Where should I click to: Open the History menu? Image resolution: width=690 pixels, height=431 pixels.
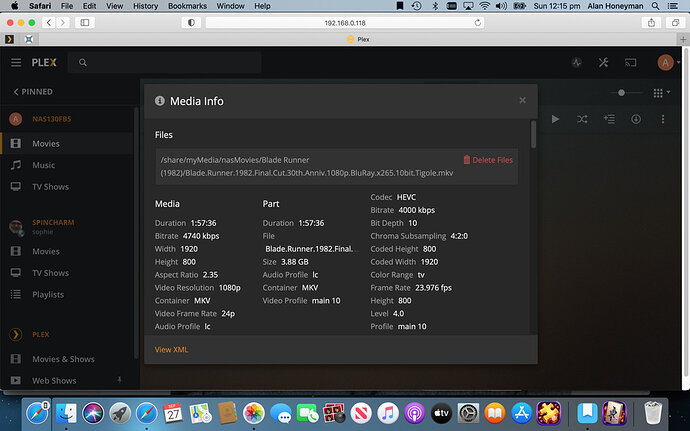[145, 6]
